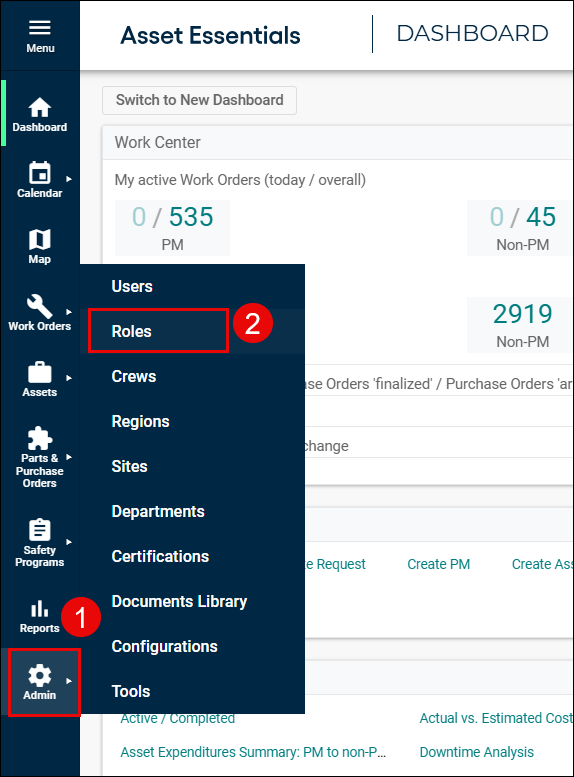Click the 535 PM work orders count
The image size is (574, 777).
point(191,217)
